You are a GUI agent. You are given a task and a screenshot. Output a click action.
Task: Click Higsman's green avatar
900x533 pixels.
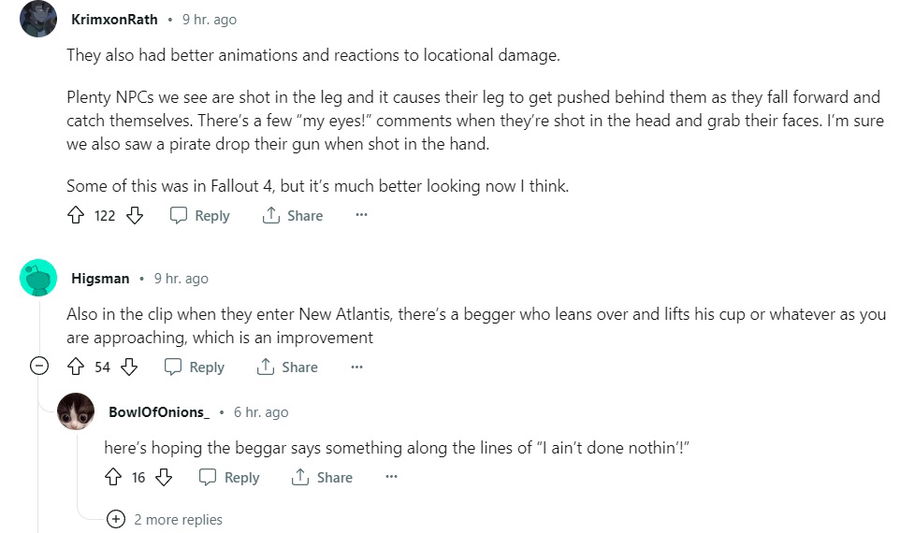point(38,278)
